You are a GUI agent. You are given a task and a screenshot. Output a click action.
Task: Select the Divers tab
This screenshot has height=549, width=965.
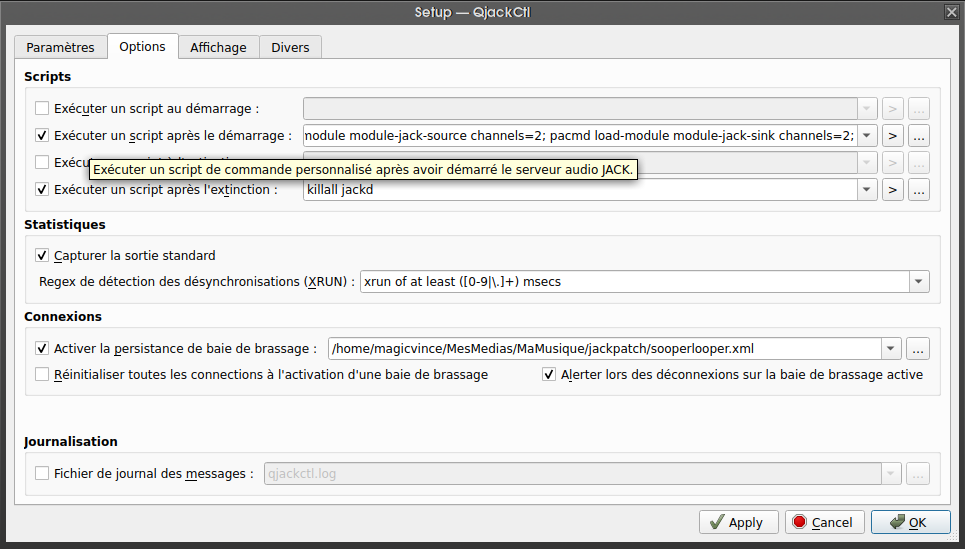(290, 47)
